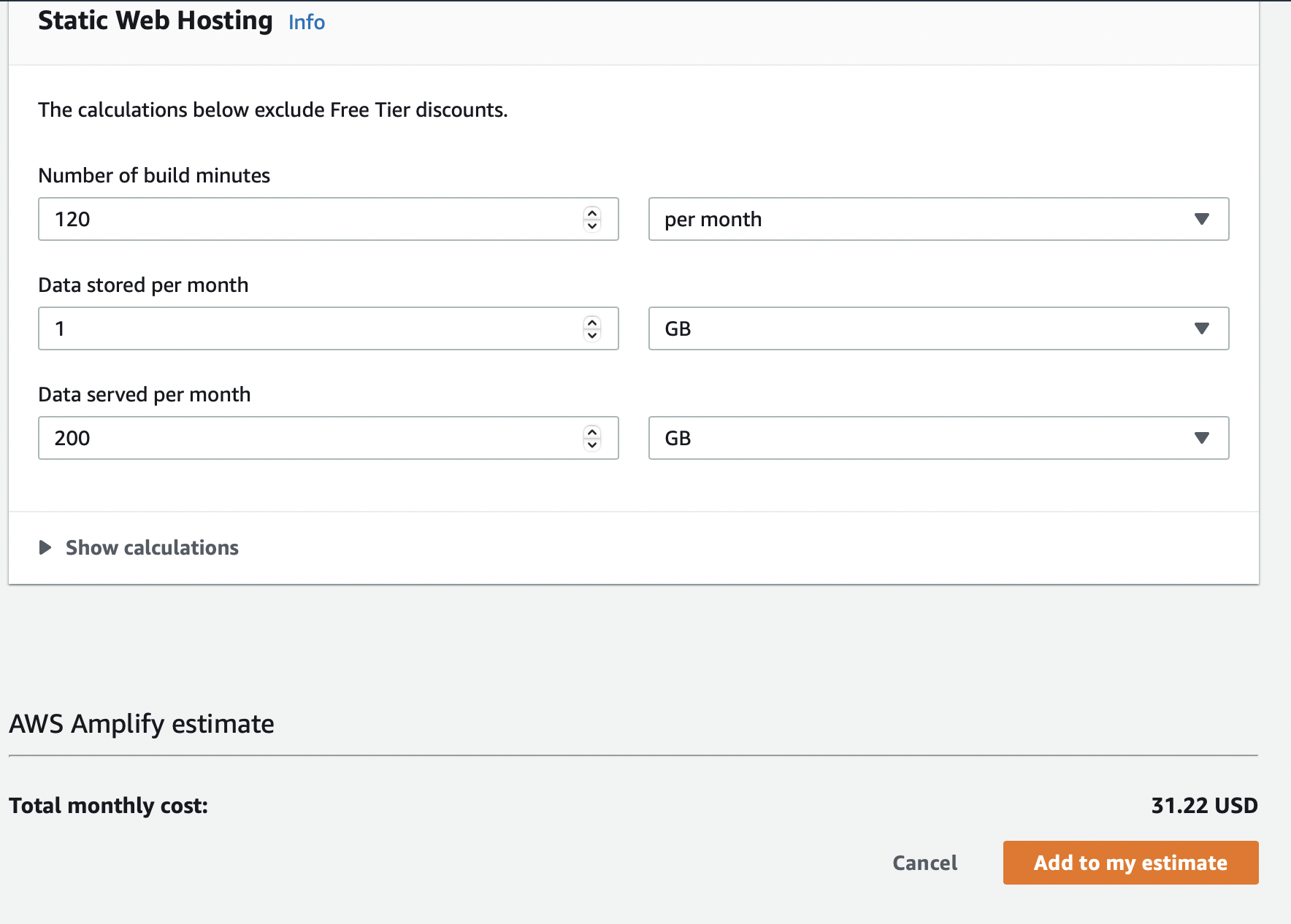Increment the Data stored per month value
This screenshot has width=1291, height=924.
click(x=592, y=323)
